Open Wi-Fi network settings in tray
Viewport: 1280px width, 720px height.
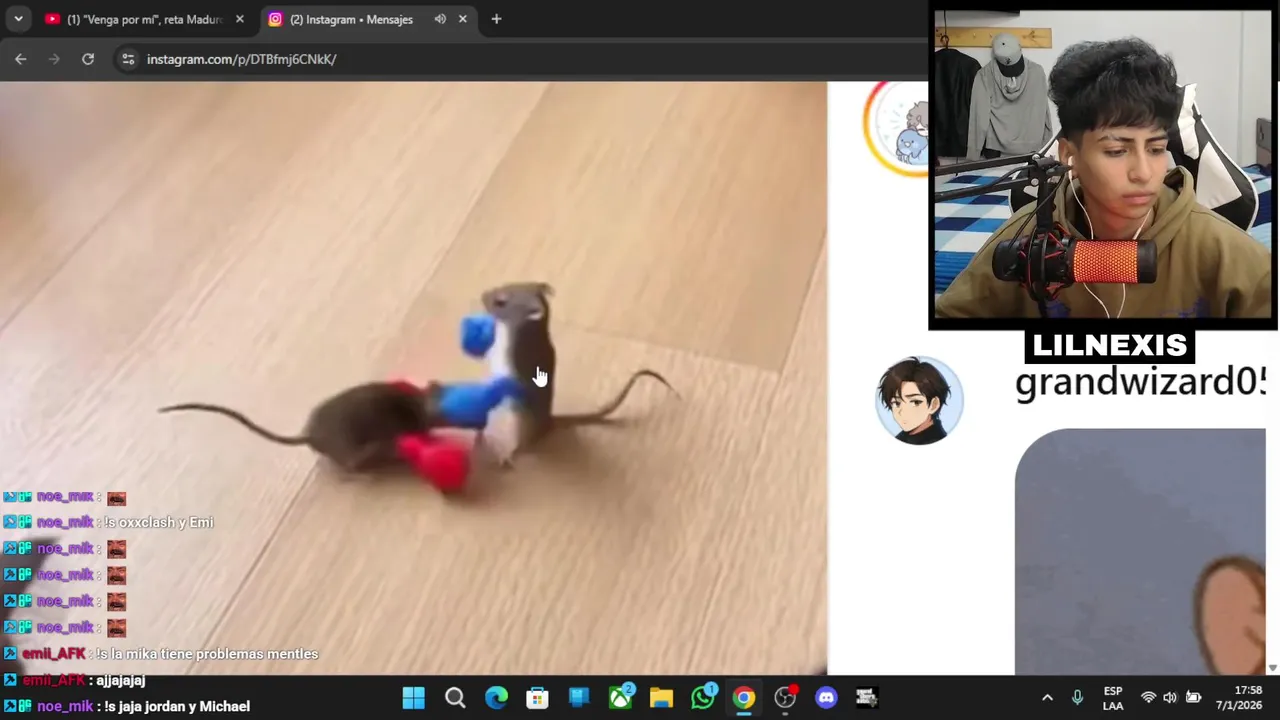pyautogui.click(x=1149, y=698)
